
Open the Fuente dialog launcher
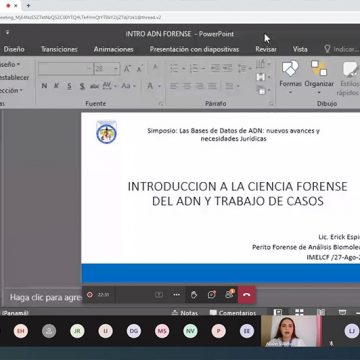[161, 104]
